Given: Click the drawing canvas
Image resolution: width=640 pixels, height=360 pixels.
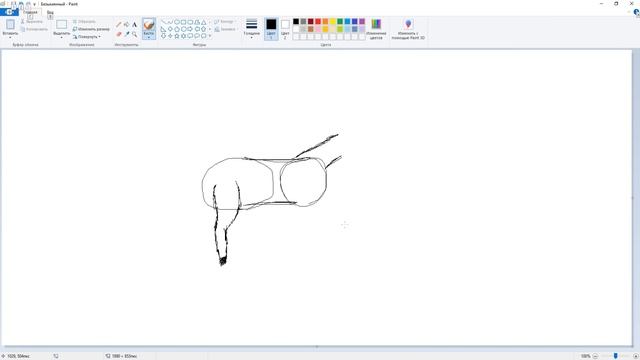Looking at the screenshot, I should coord(316,198).
